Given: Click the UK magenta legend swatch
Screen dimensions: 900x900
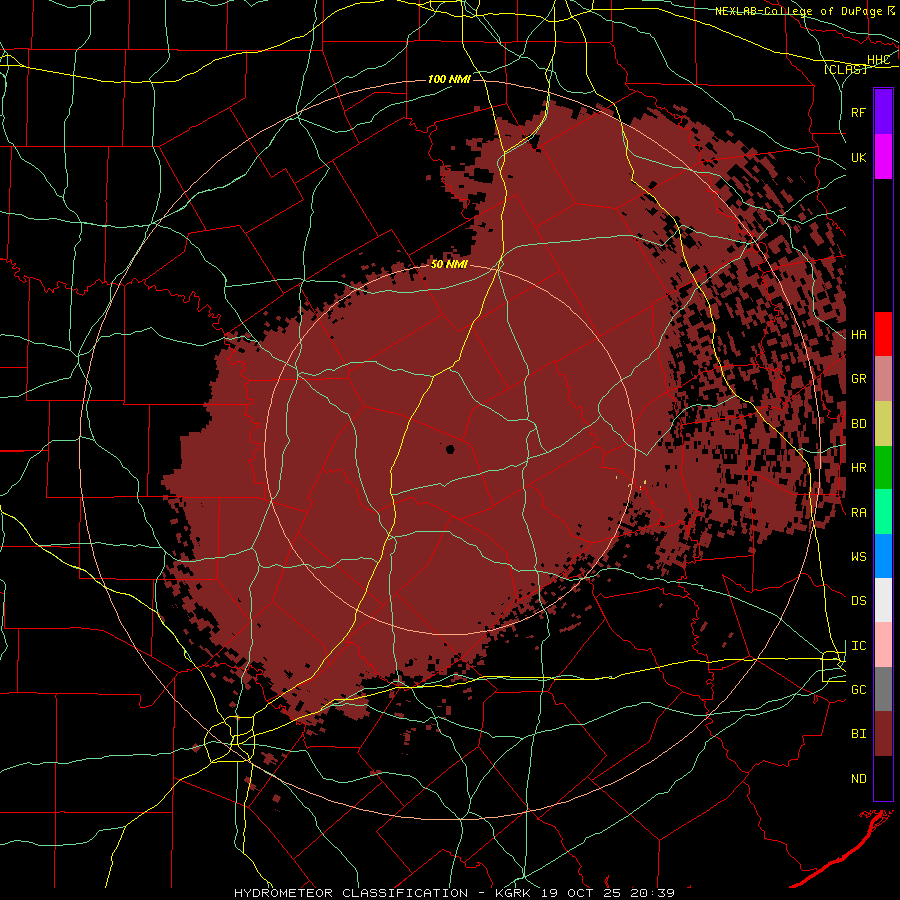Looking at the screenshot, I should [883, 157].
